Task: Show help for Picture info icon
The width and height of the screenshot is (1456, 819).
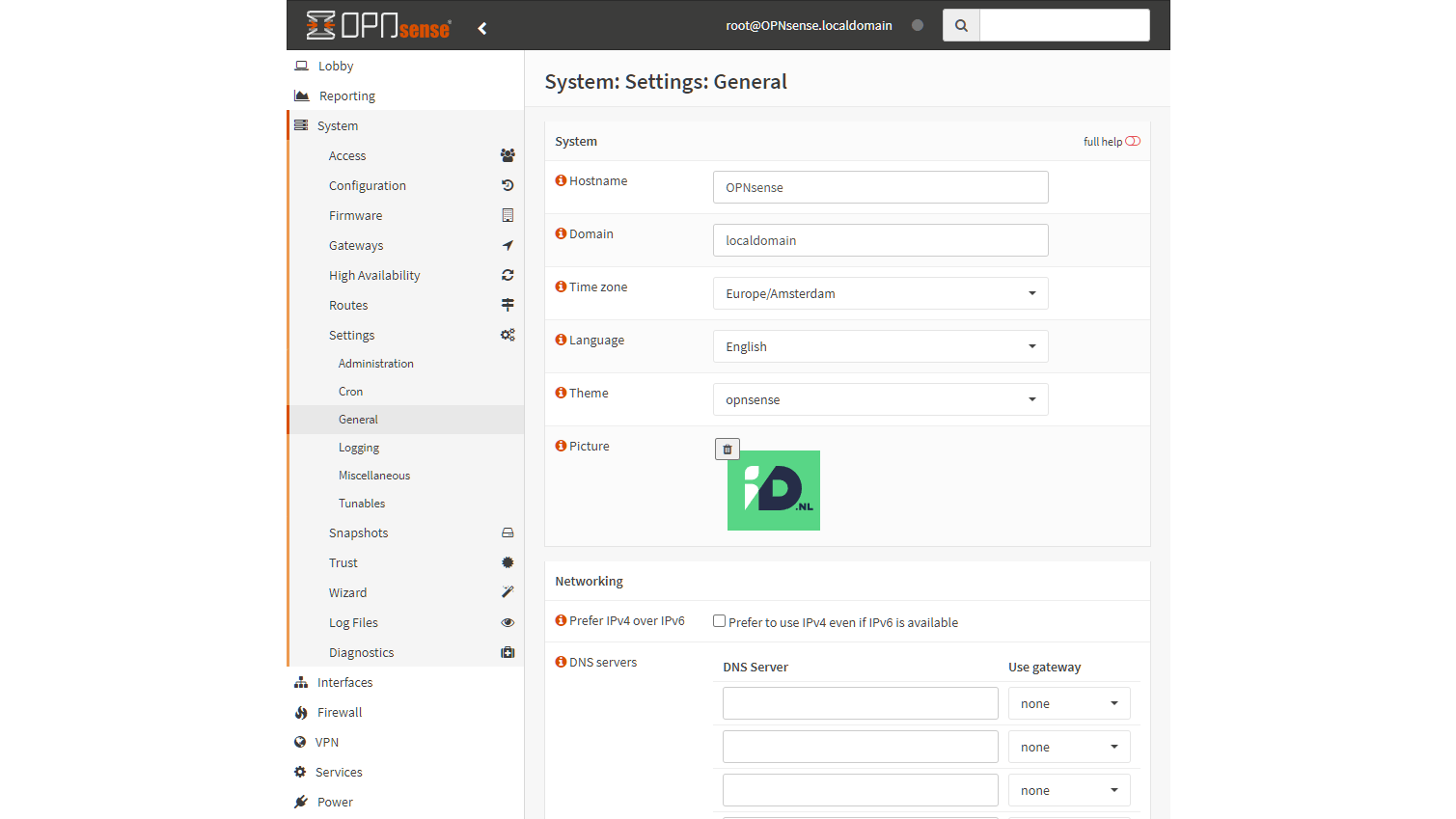Action: point(561,446)
